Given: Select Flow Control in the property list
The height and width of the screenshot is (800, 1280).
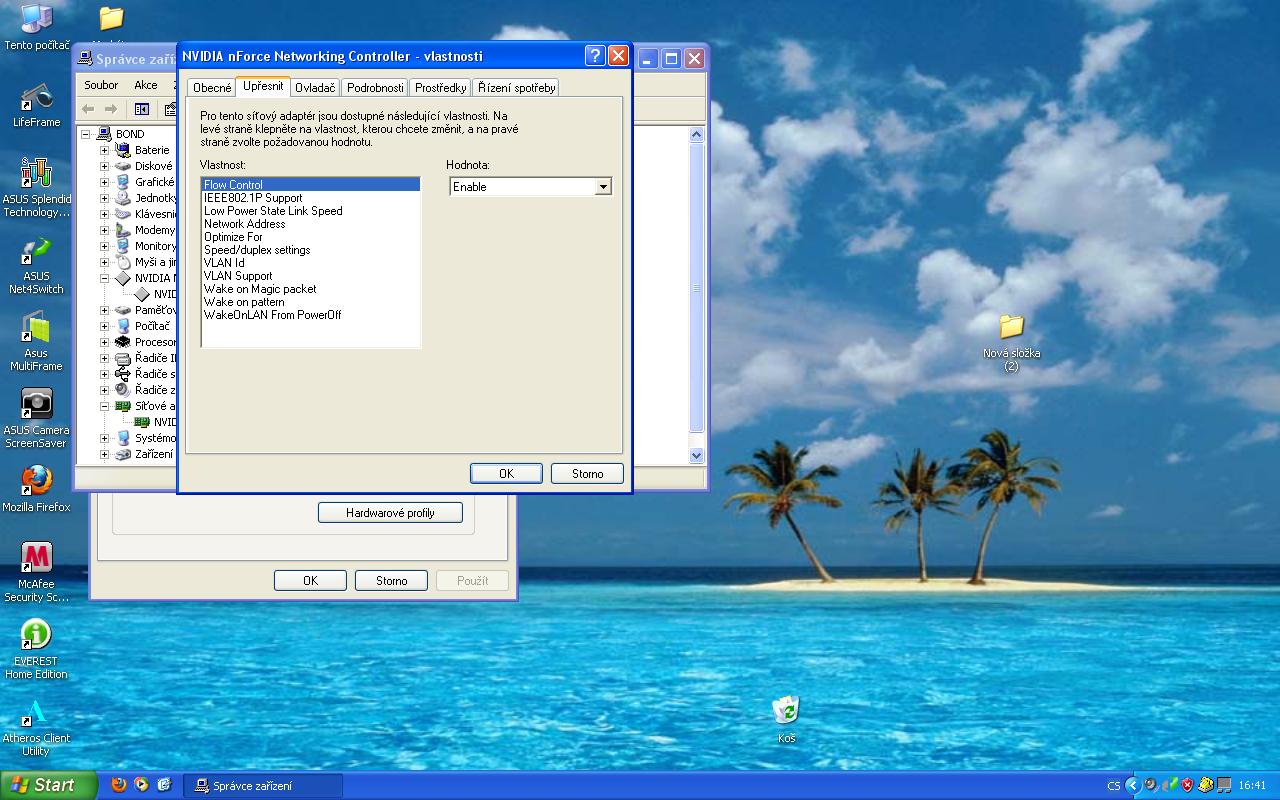Looking at the screenshot, I should pyautogui.click(x=311, y=185).
